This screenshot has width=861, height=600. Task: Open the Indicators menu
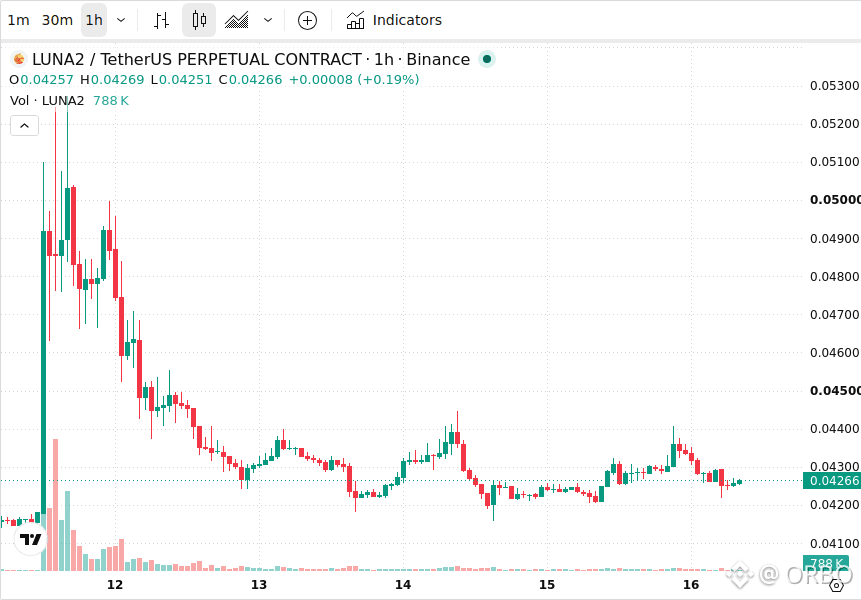click(x=394, y=20)
